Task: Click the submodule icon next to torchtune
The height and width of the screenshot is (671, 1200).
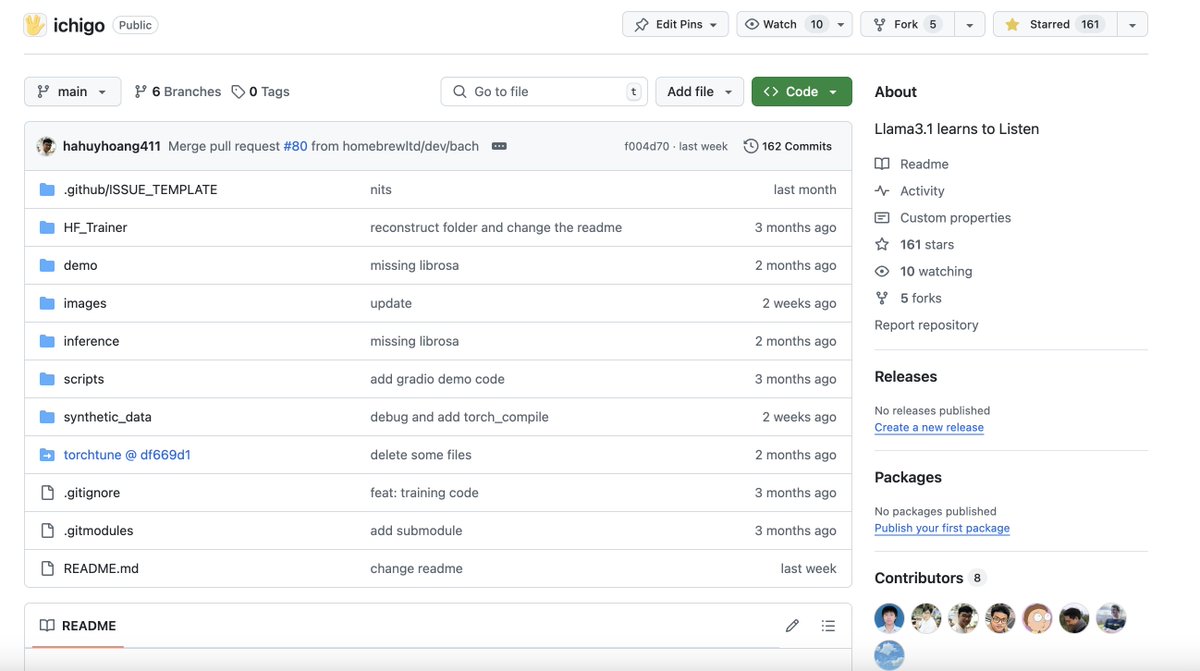Action: (x=47, y=455)
